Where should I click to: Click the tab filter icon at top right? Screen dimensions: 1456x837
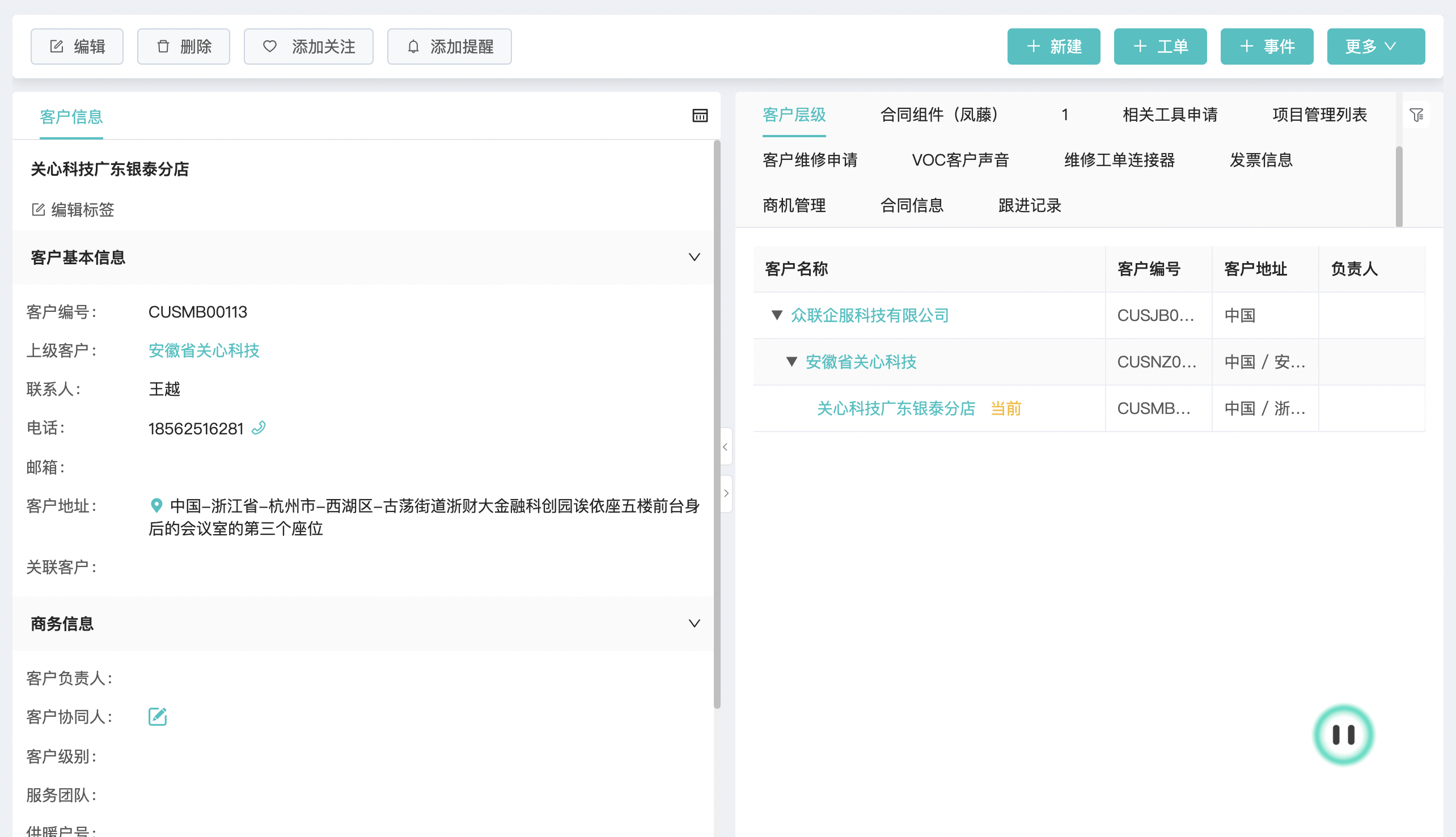[x=1416, y=115]
